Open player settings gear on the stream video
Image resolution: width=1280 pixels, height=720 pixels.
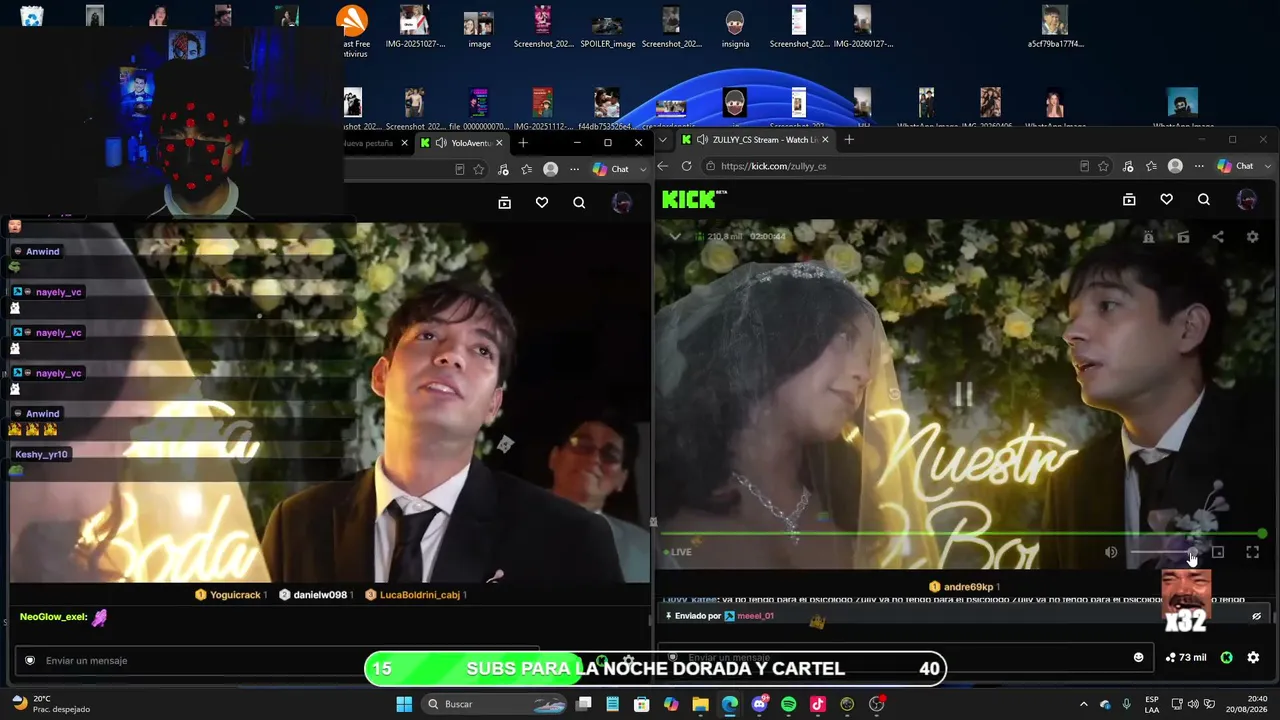pyautogui.click(x=1252, y=237)
